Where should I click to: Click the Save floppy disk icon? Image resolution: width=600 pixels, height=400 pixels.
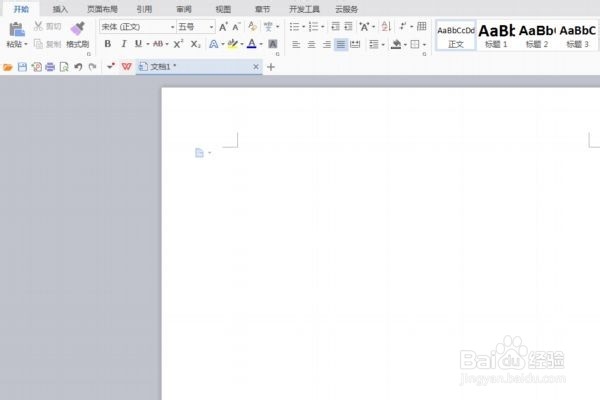[x=23, y=67]
